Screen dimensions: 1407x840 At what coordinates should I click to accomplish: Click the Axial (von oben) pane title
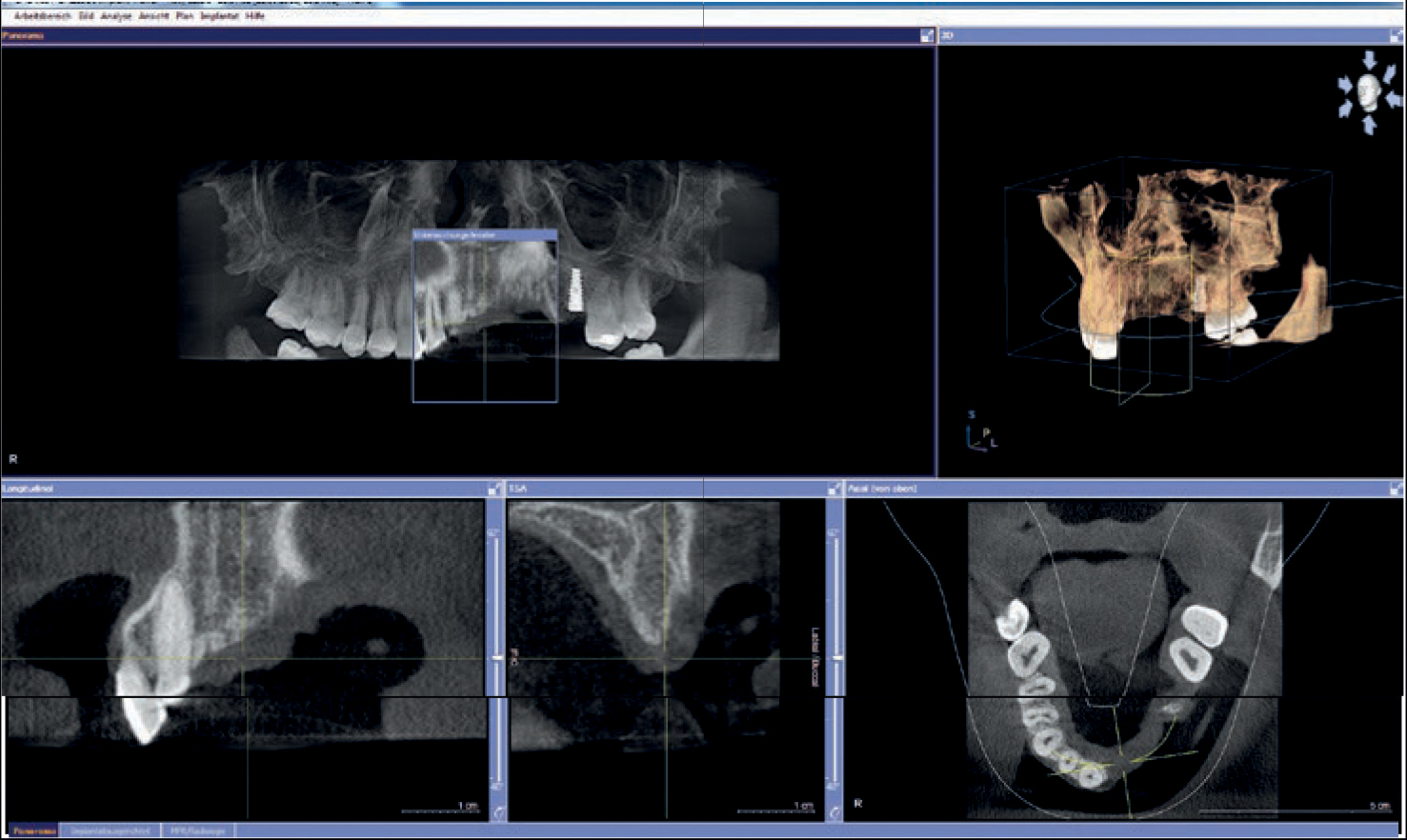(882, 489)
